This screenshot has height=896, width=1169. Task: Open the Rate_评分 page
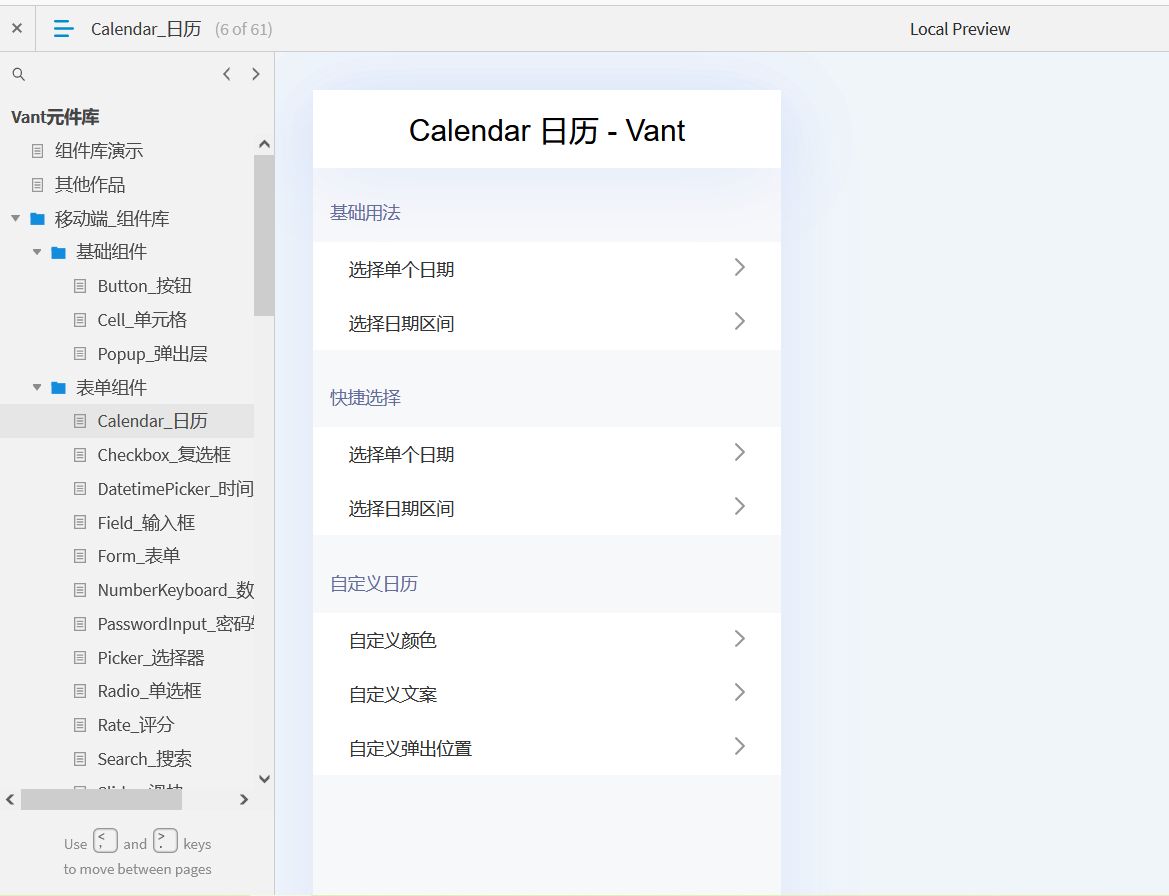click(136, 725)
